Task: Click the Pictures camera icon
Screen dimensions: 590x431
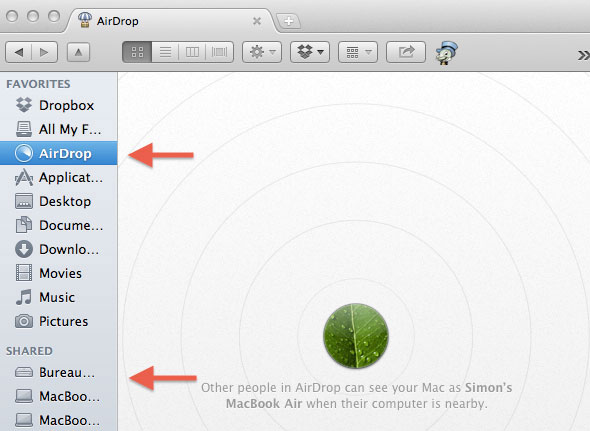Action: [24, 321]
